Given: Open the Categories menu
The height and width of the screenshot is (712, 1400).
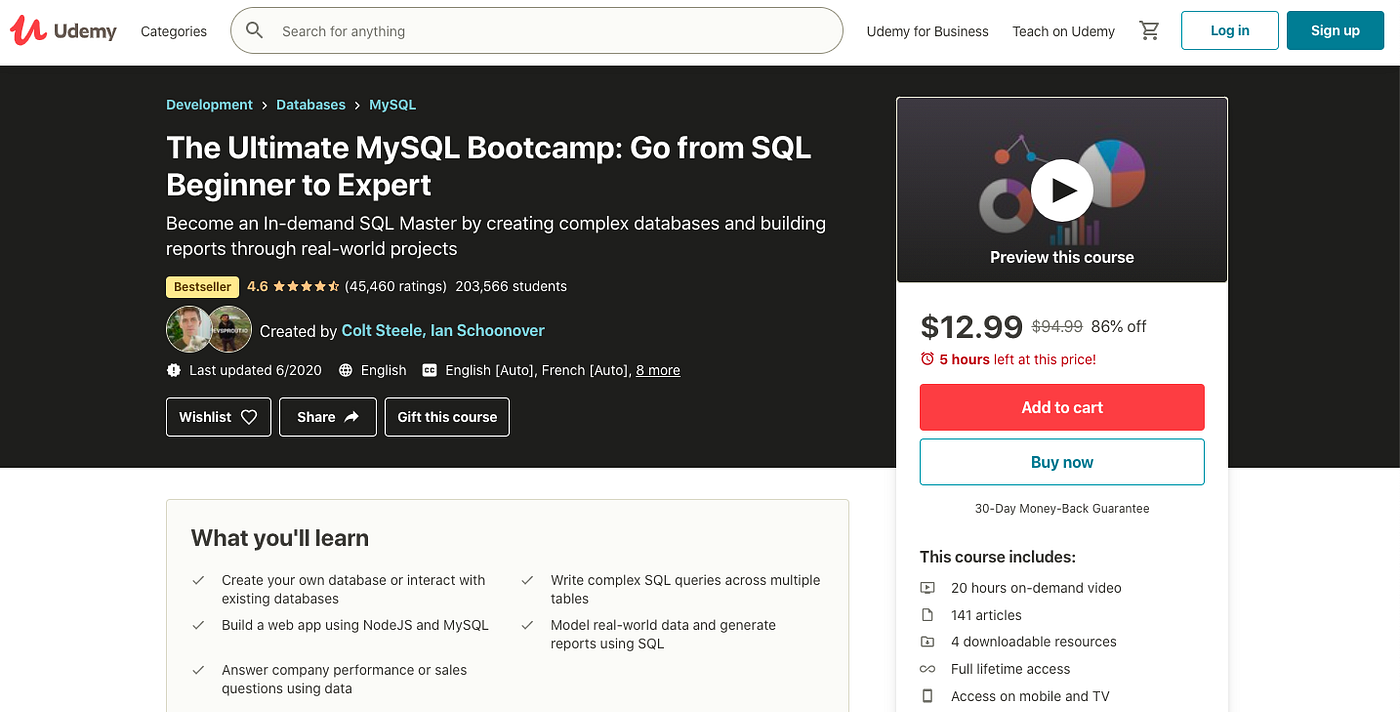Looking at the screenshot, I should [x=174, y=31].
